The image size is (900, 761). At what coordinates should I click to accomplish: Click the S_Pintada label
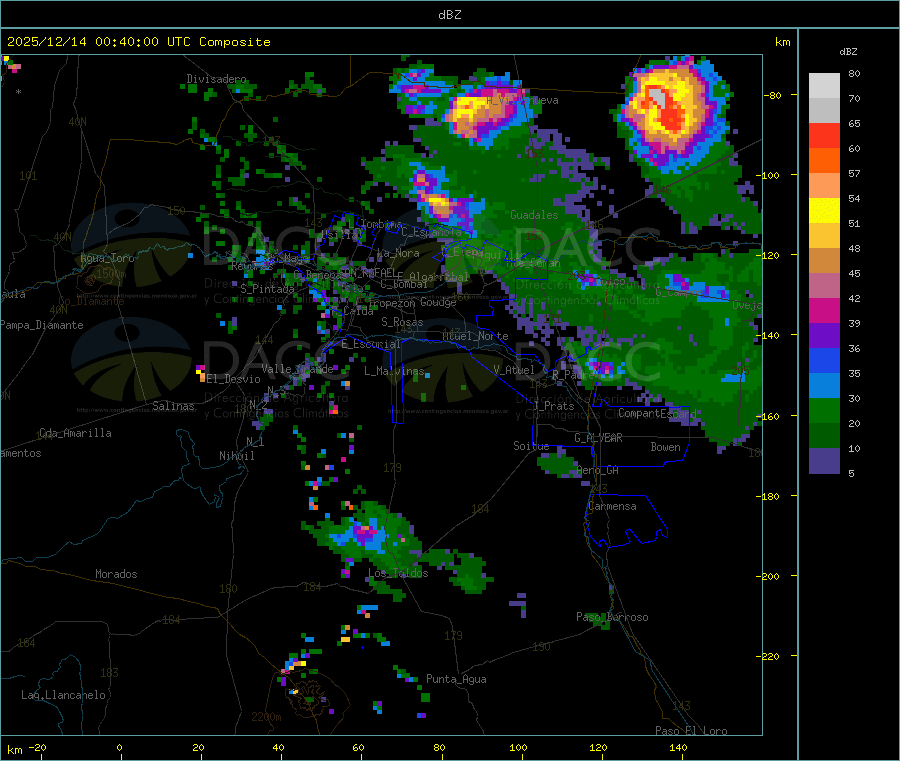pyautogui.click(x=267, y=289)
